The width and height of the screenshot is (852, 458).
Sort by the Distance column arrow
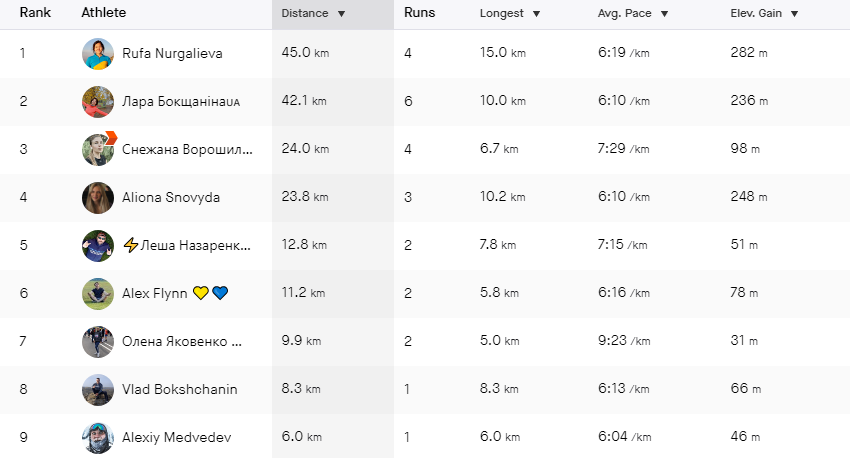click(341, 14)
